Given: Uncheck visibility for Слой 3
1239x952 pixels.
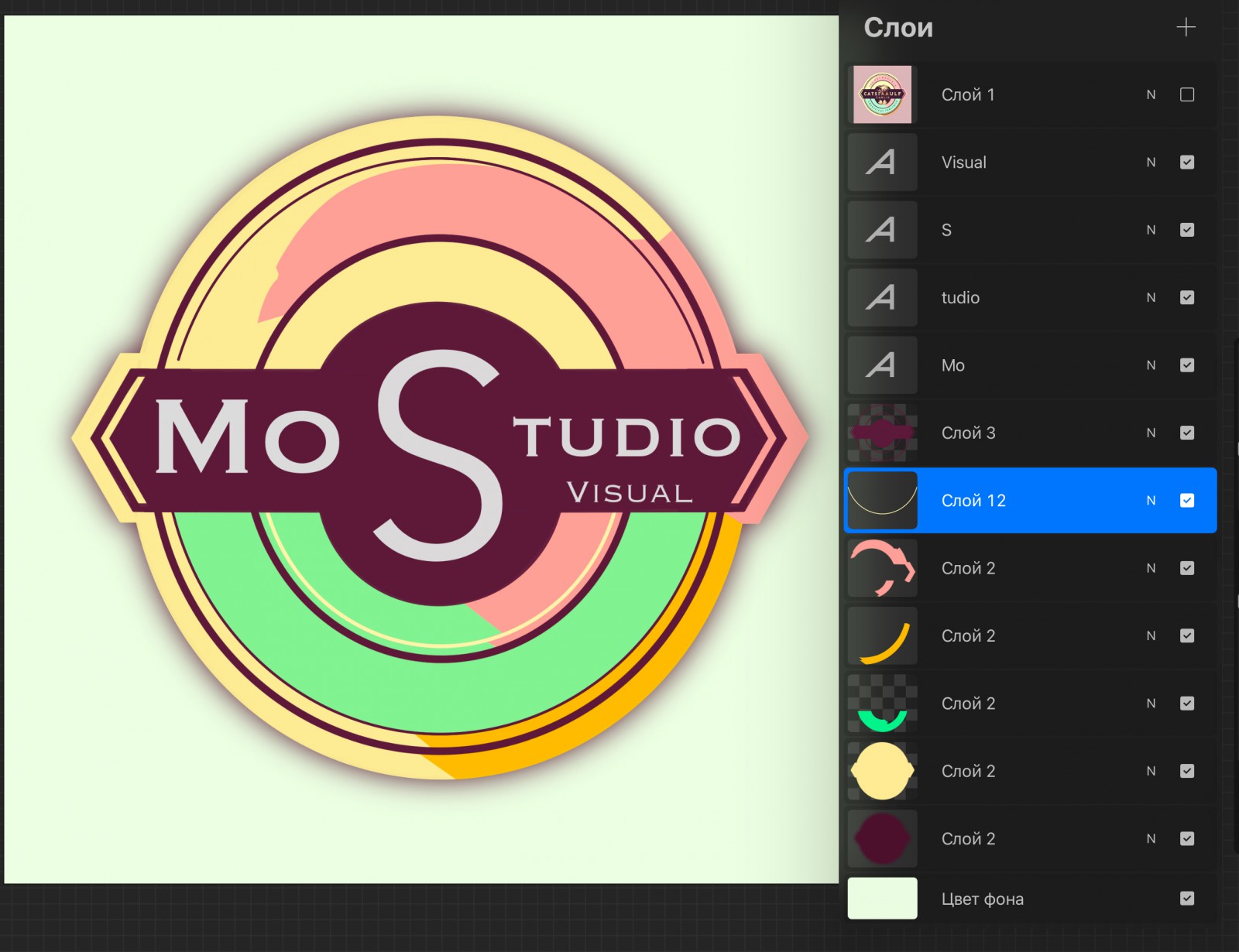Looking at the screenshot, I should (1187, 433).
